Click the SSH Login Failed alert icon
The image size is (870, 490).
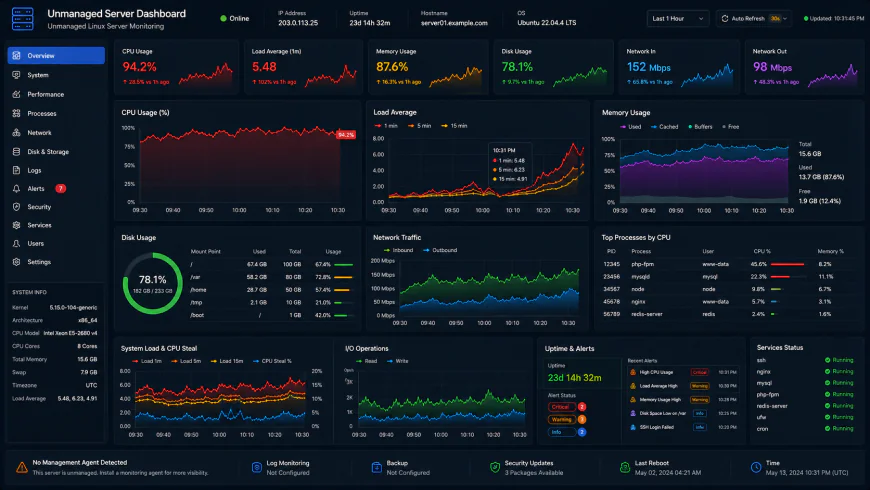pyautogui.click(x=633, y=427)
